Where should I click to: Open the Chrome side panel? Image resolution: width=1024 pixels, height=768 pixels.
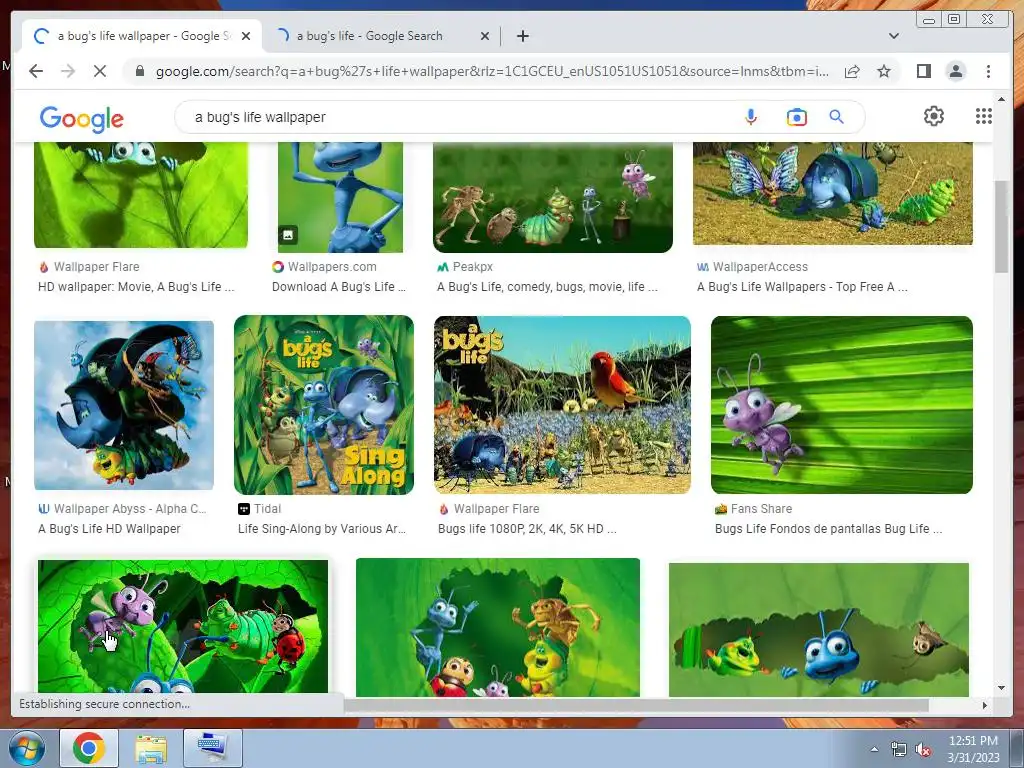coord(923,71)
